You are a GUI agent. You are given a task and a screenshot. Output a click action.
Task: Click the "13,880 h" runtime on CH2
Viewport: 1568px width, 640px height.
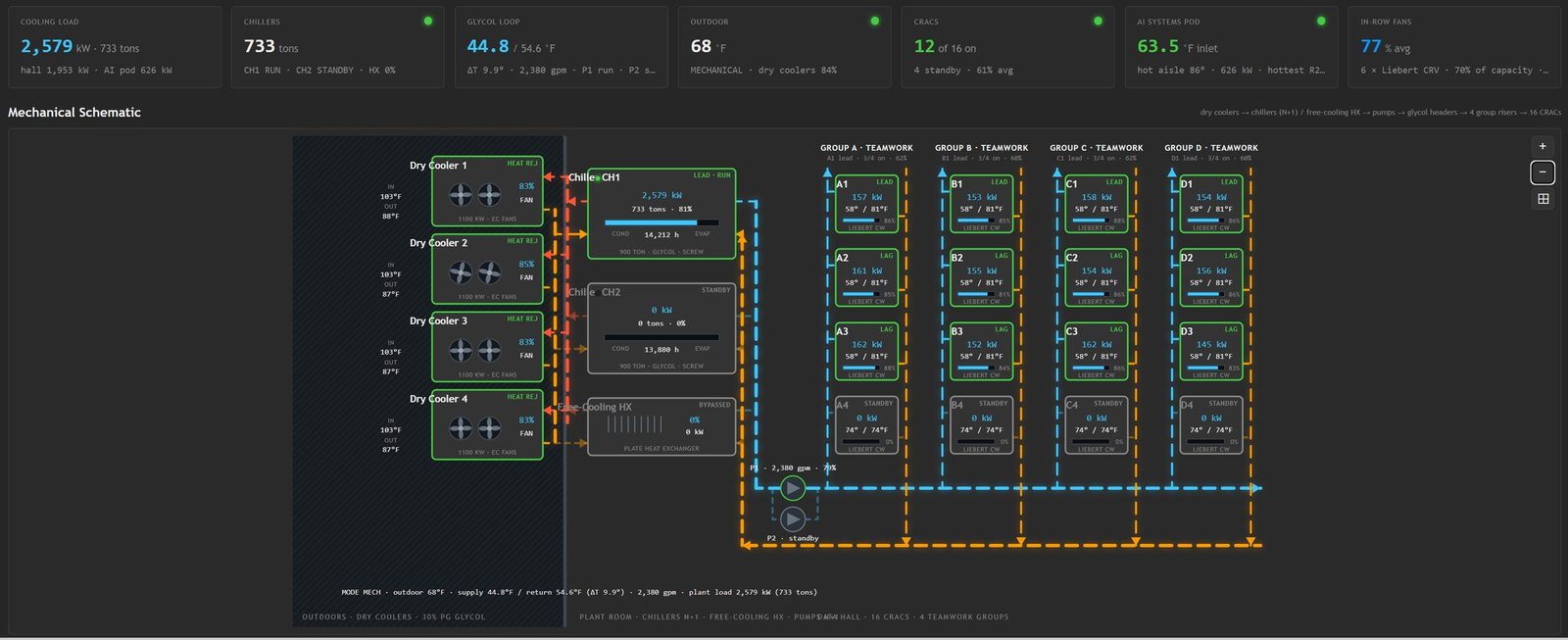click(661, 350)
